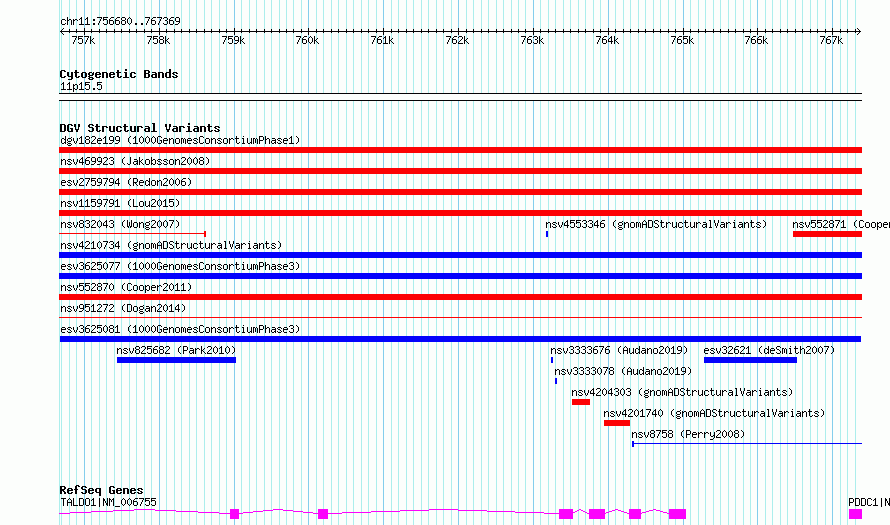Select nsv4204303 gnomADStructuralVariants label
This screenshot has width=890, height=525.
(682, 392)
